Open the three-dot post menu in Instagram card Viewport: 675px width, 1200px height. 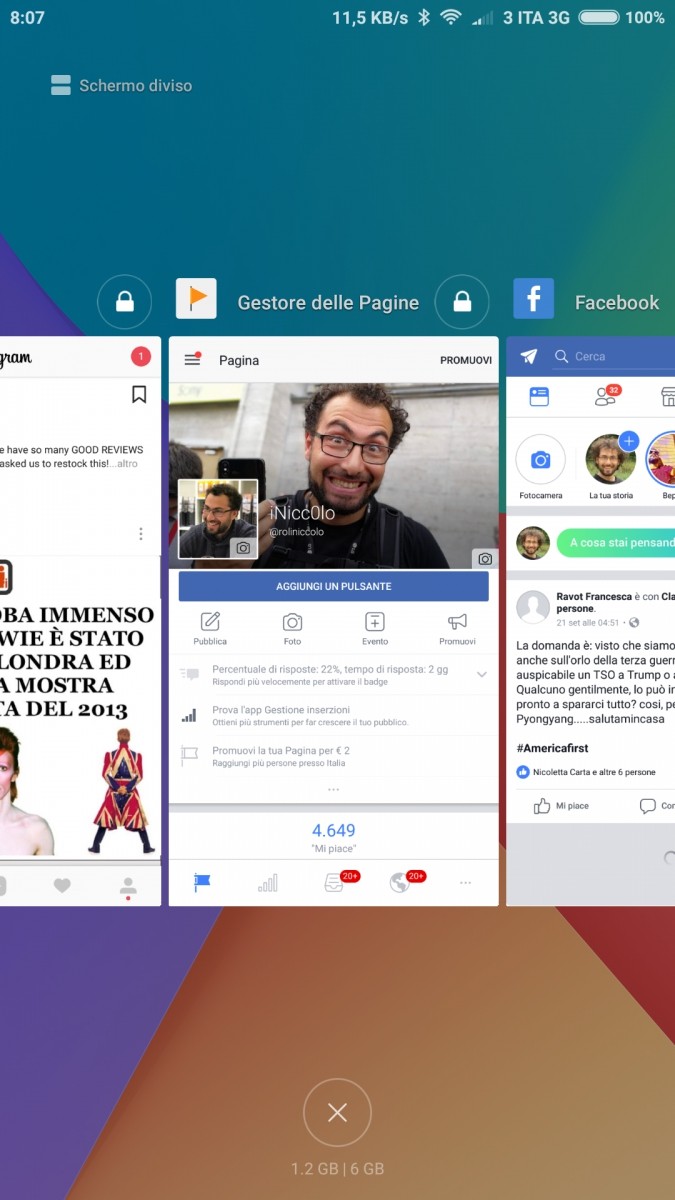coord(141,534)
